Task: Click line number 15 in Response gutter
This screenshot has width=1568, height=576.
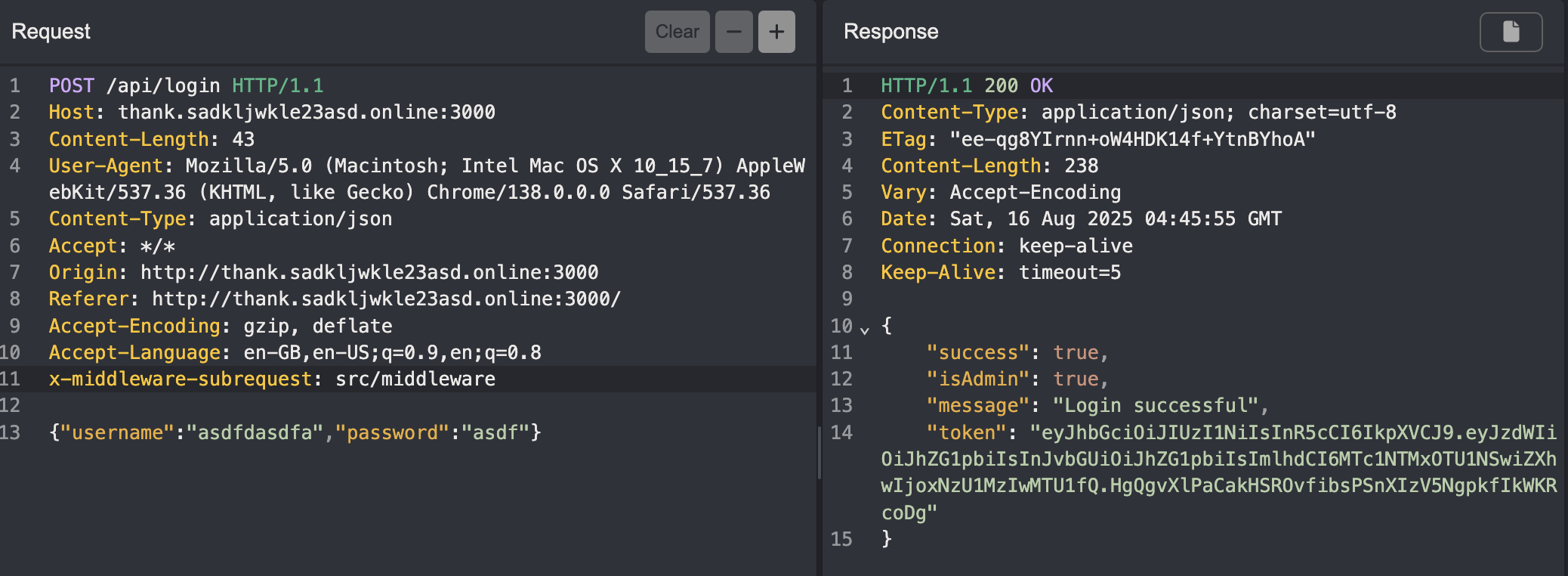Action: [841, 539]
